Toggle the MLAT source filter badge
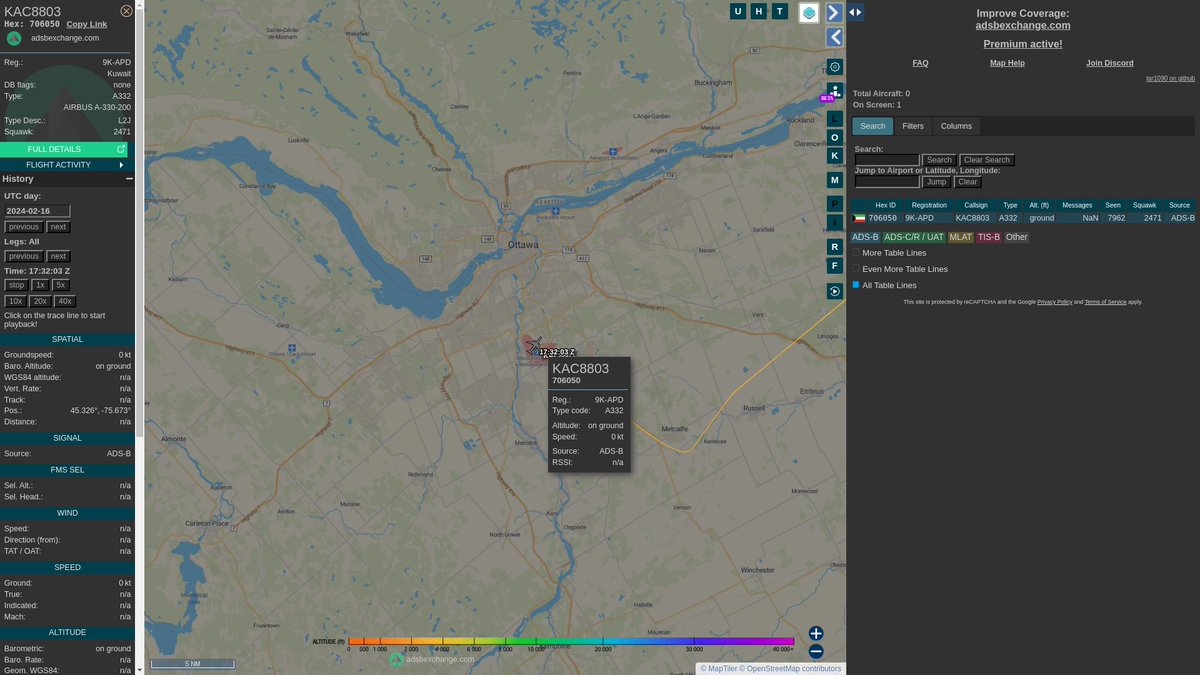The width and height of the screenshot is (1200, 675). point(960,237)
